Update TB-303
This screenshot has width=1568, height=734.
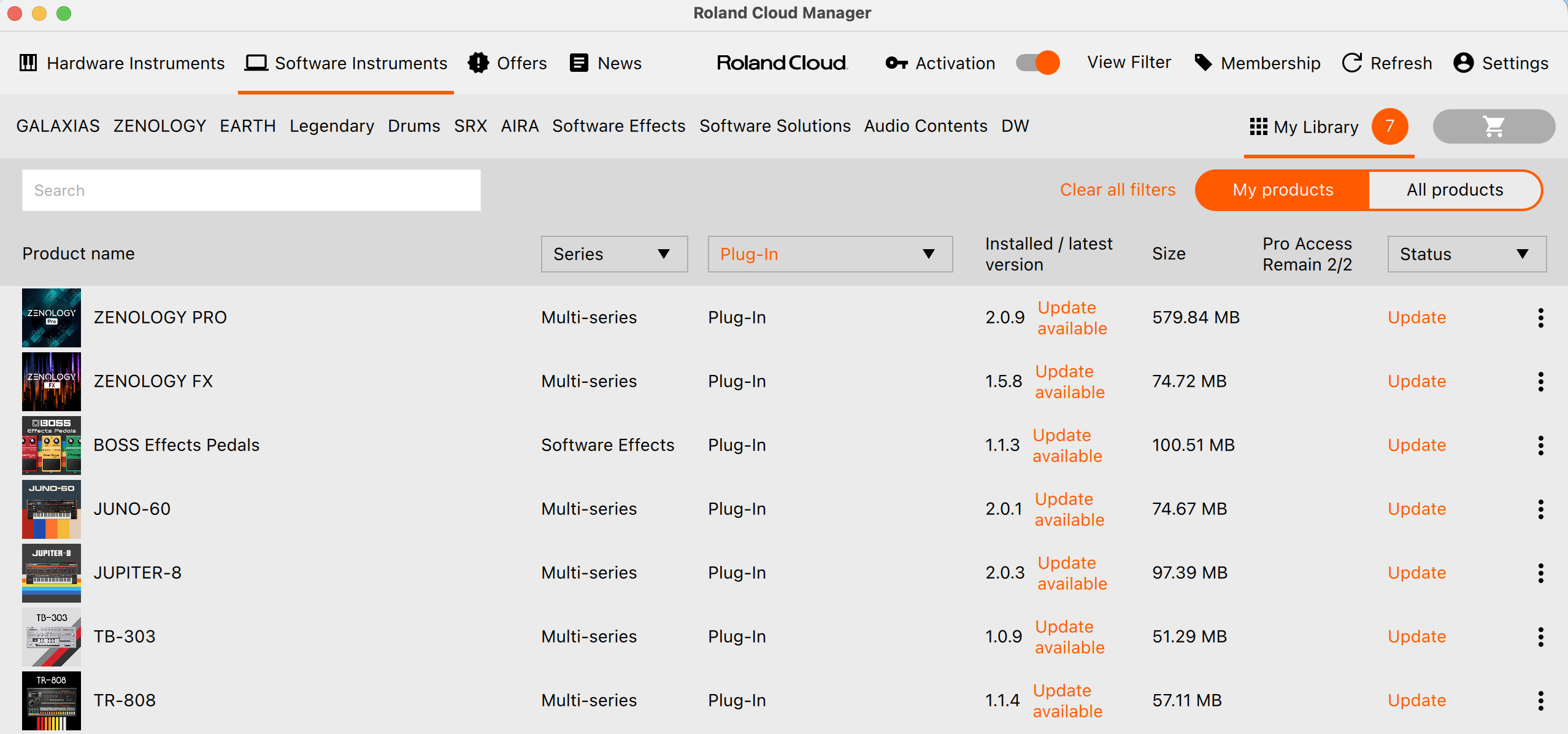[1417, 636]
